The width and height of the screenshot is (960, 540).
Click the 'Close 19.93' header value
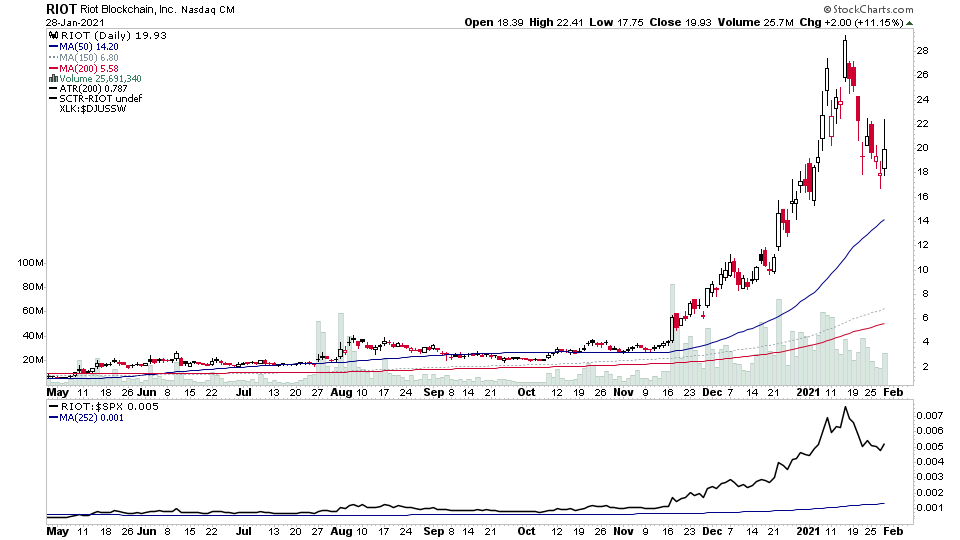(680, 22)
